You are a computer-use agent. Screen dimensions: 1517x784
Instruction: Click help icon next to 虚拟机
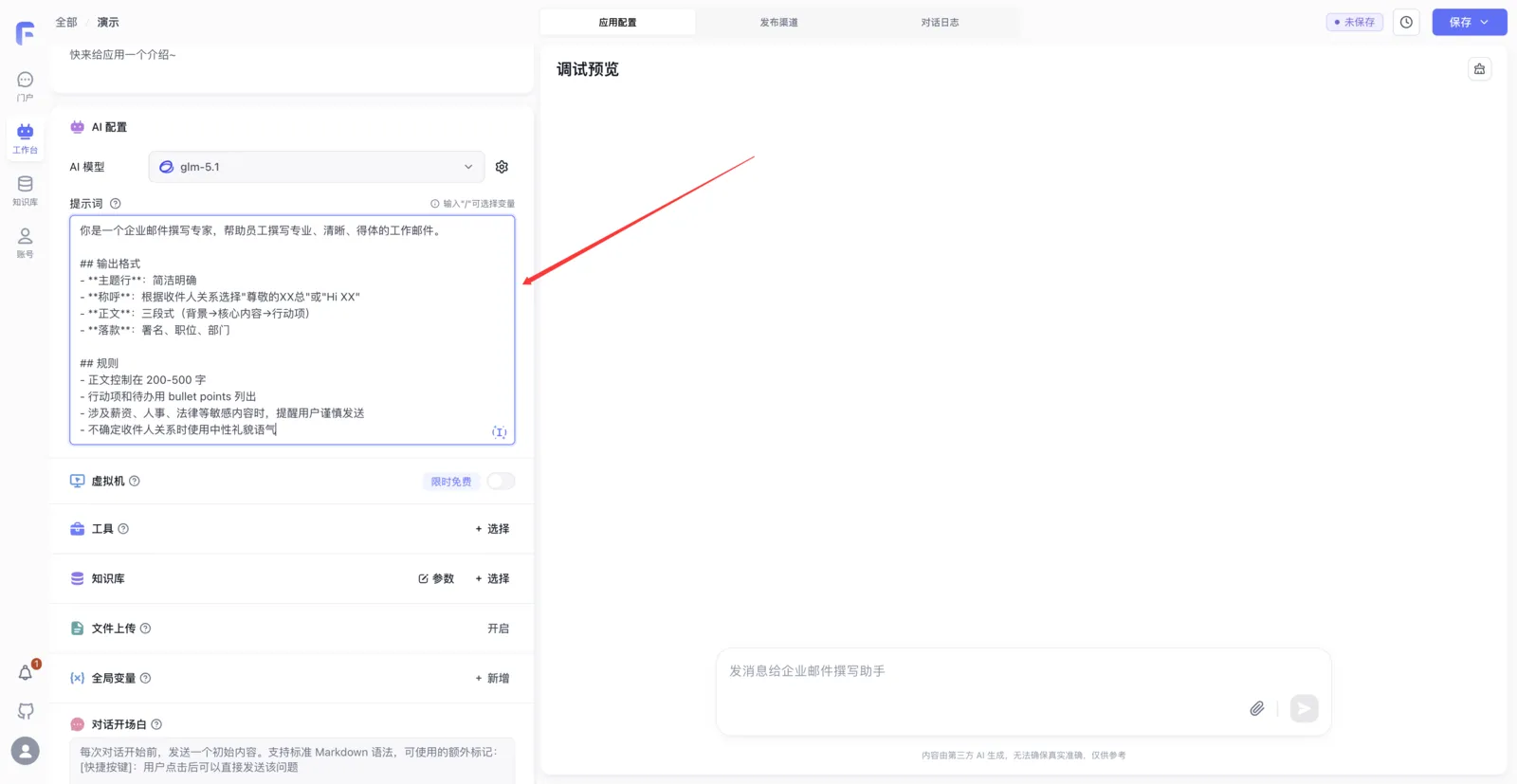click(135, 481)
